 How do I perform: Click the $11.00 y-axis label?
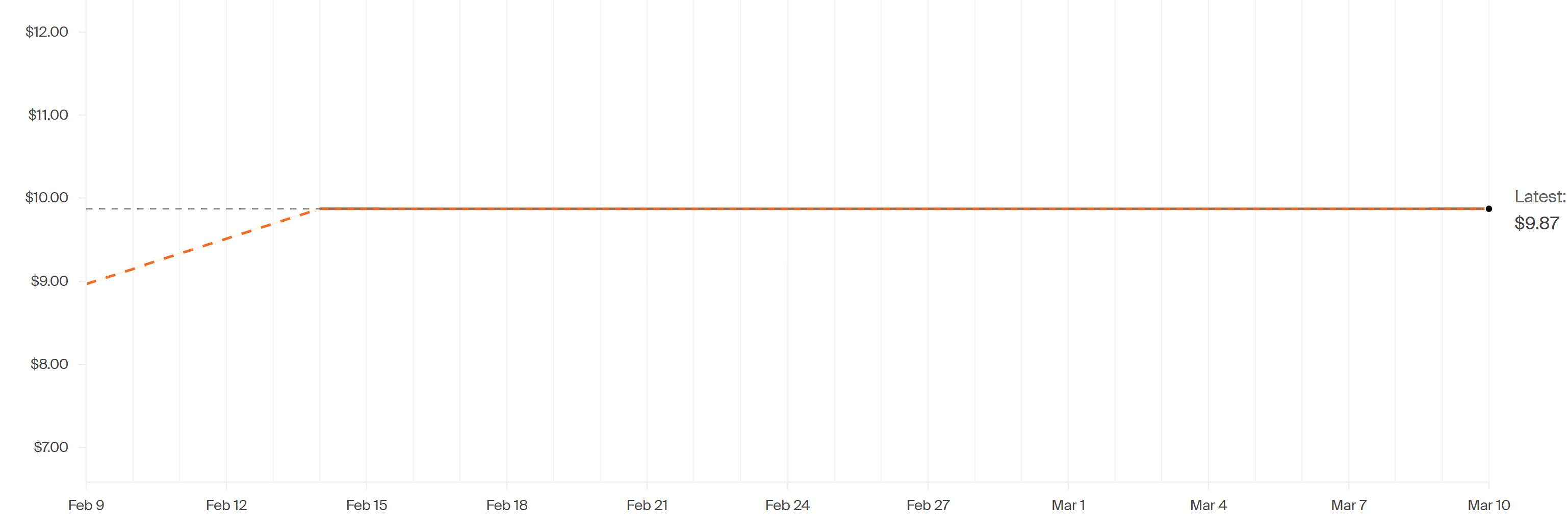tap(48, 114)
